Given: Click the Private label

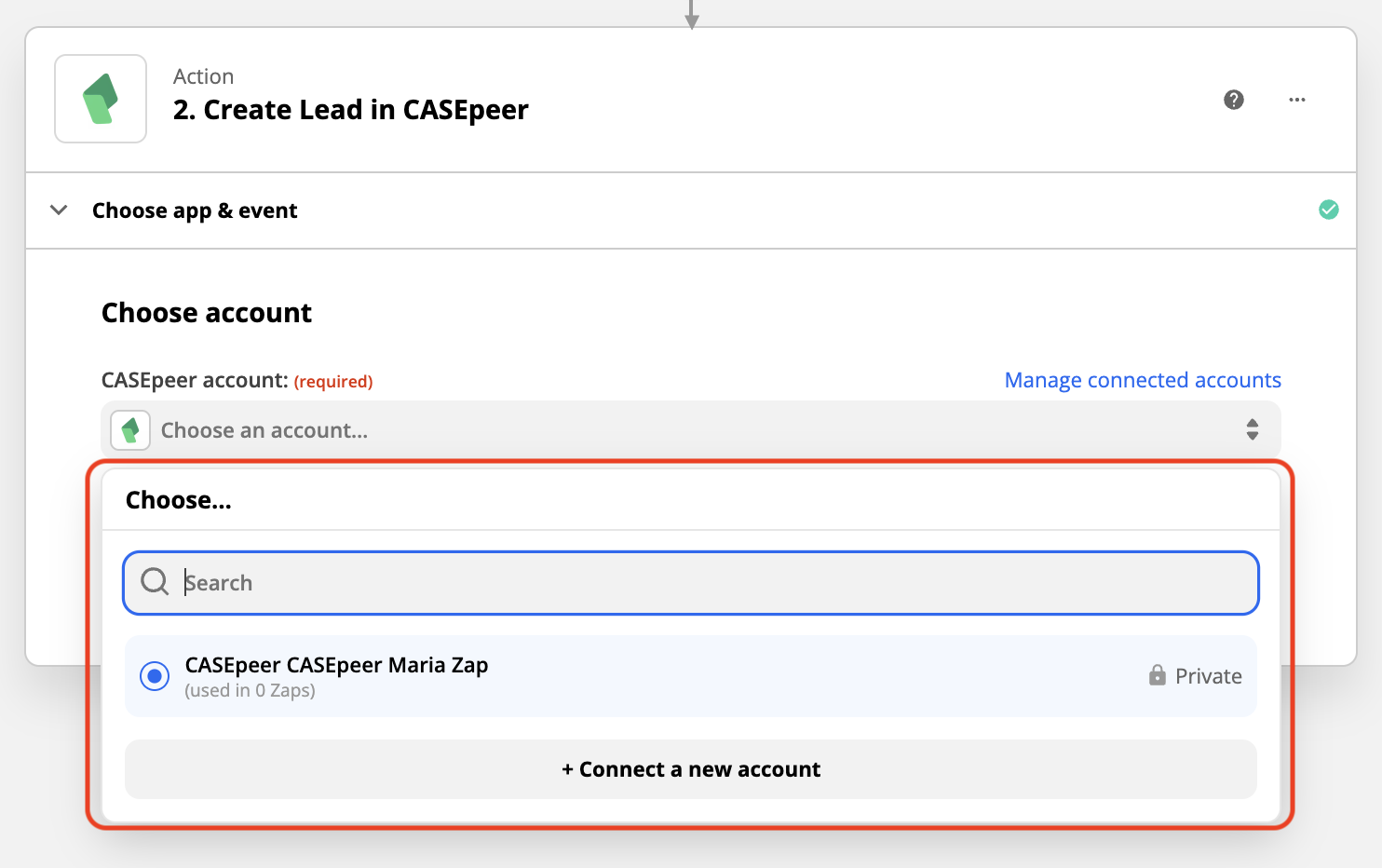Looking at the screenshot, I should tap(1208, 676).
